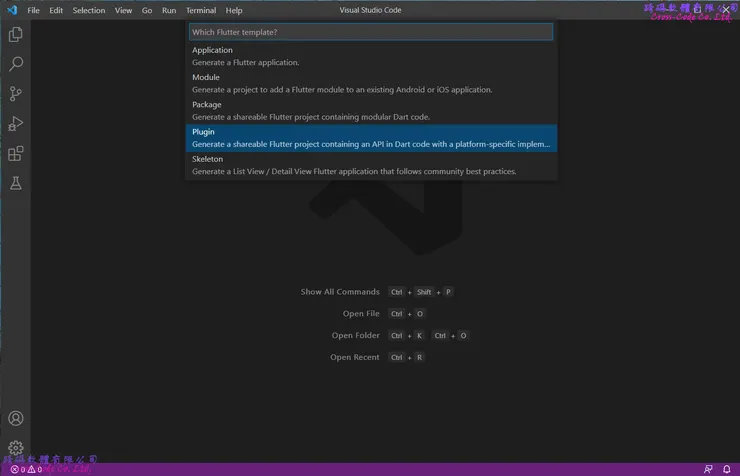Open the feedback icon in status bar
This screenshot has height=476, width=740.
point(708,469)
